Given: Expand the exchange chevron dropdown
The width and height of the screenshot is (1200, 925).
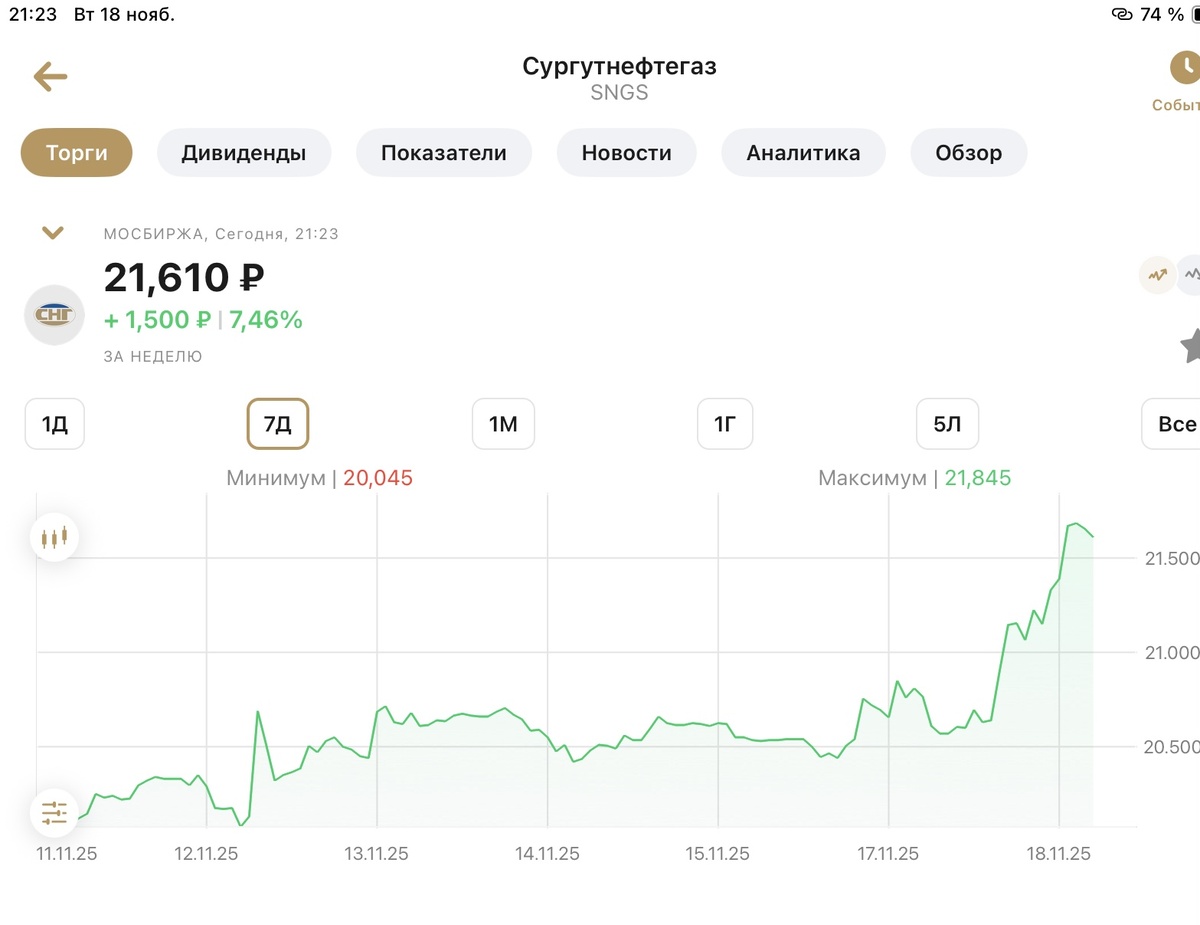Looking at the screenshot, I should click(53, 233).
